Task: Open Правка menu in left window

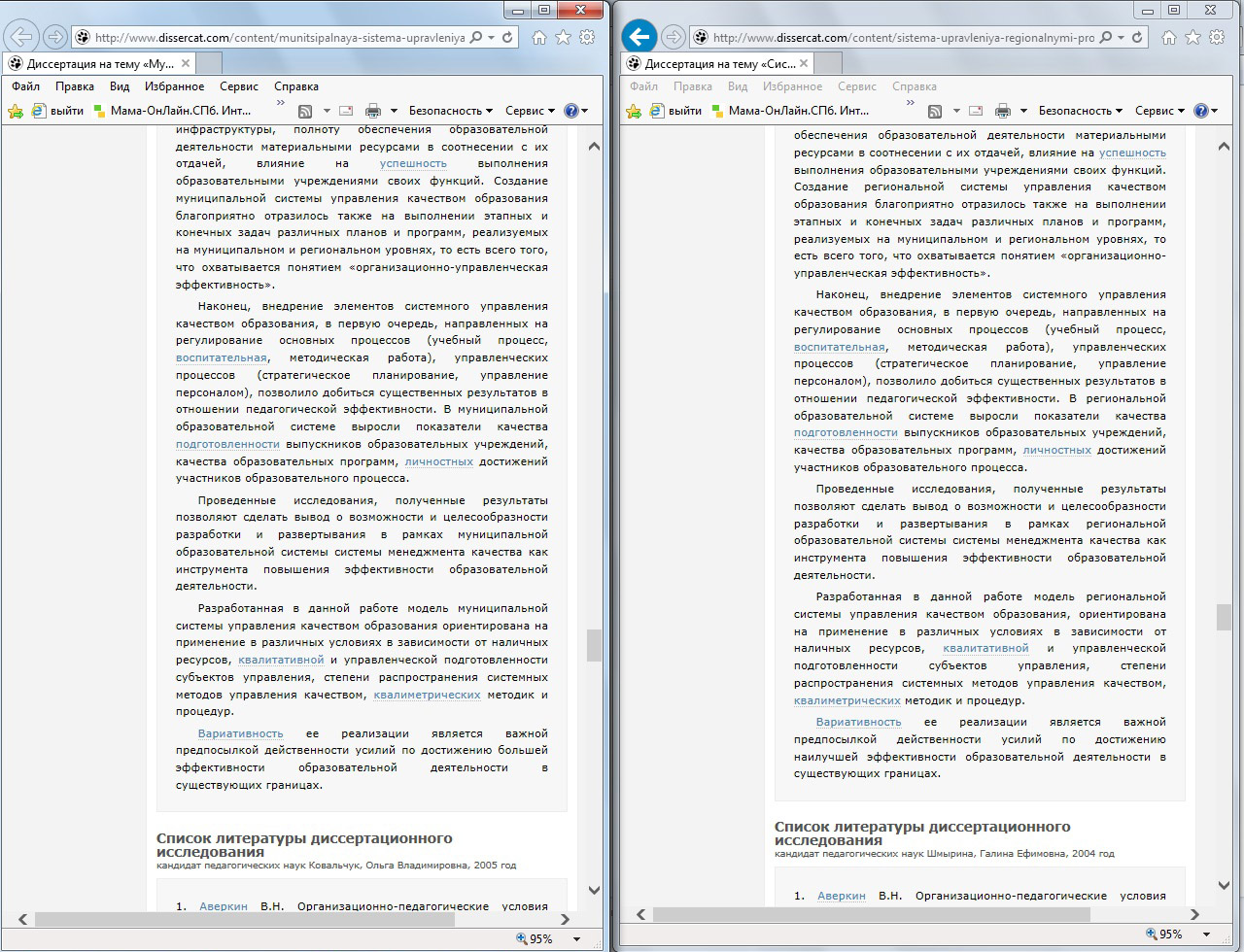Action: [75, 86]
